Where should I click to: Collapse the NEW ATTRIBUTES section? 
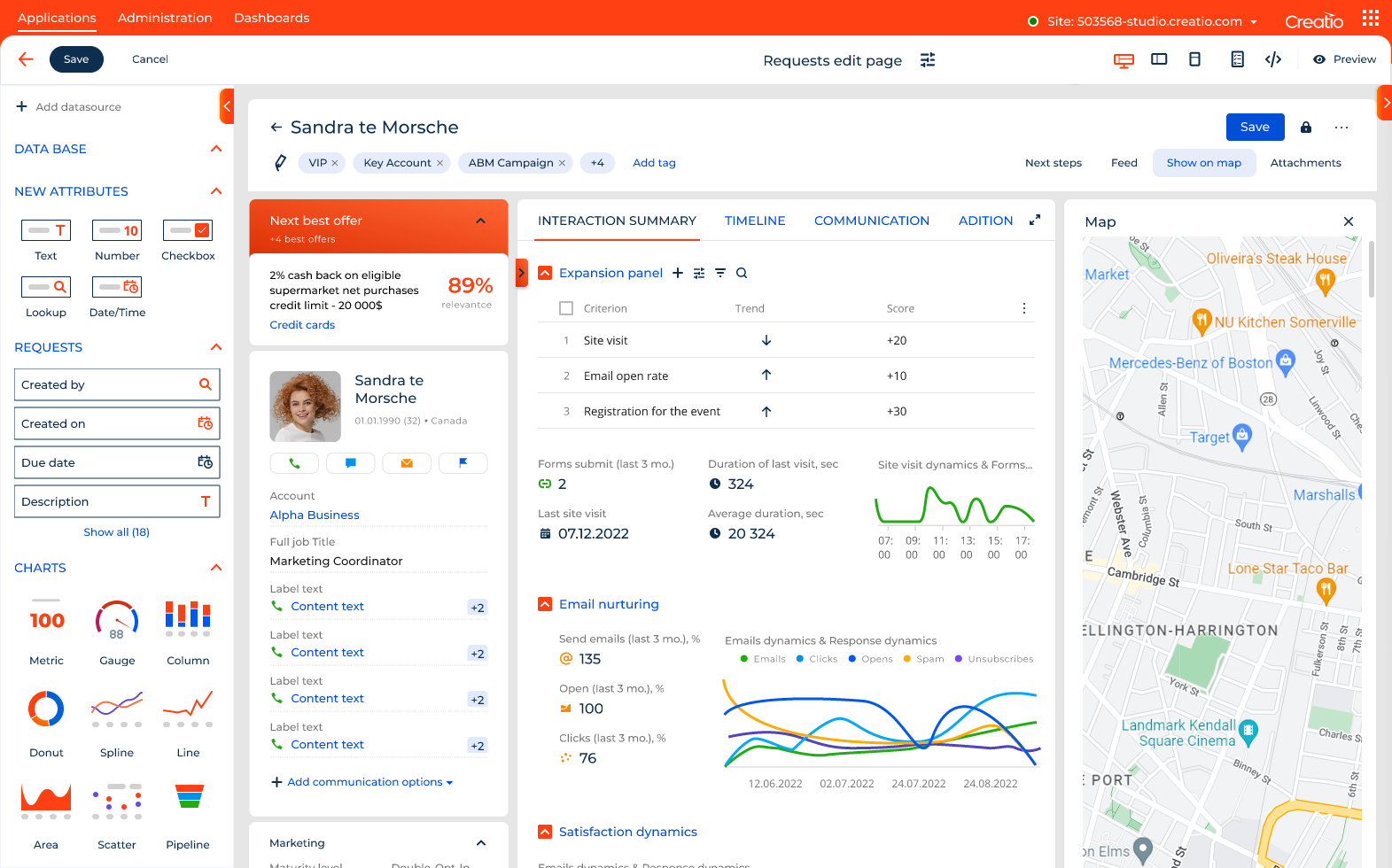(216, 191)
